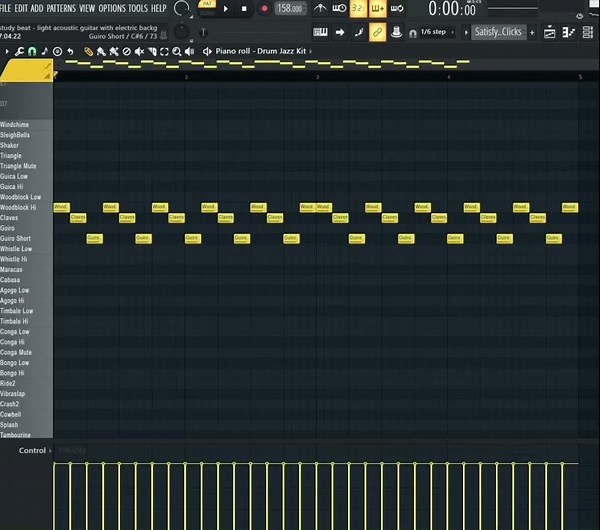Click the green magnet snap icon in piano roll
This screenshot has height=530, width=600.
point(32,51)
